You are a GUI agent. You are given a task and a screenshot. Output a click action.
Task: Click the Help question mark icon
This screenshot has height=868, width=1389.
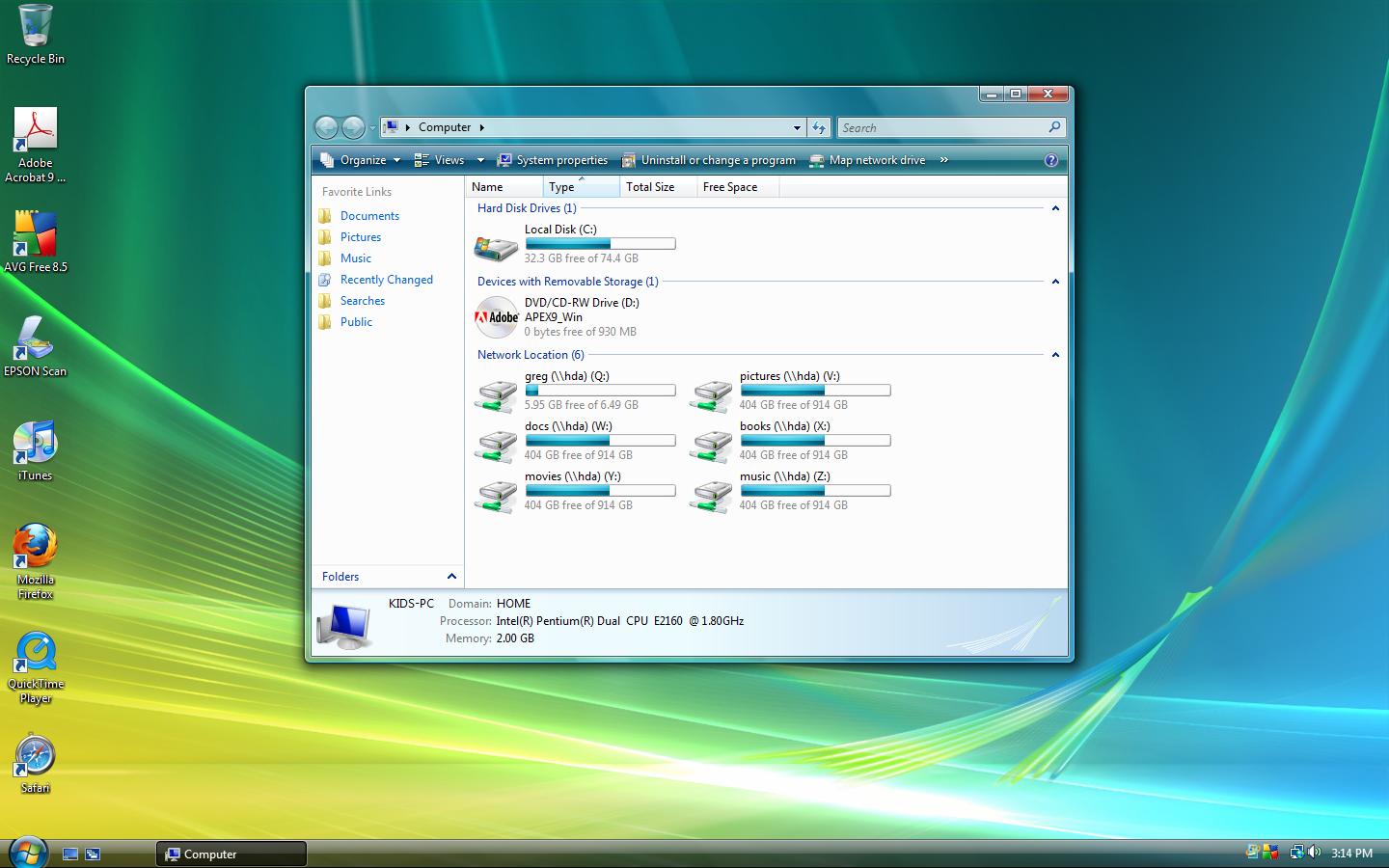pyautogui.click(x=1051, y=160)
